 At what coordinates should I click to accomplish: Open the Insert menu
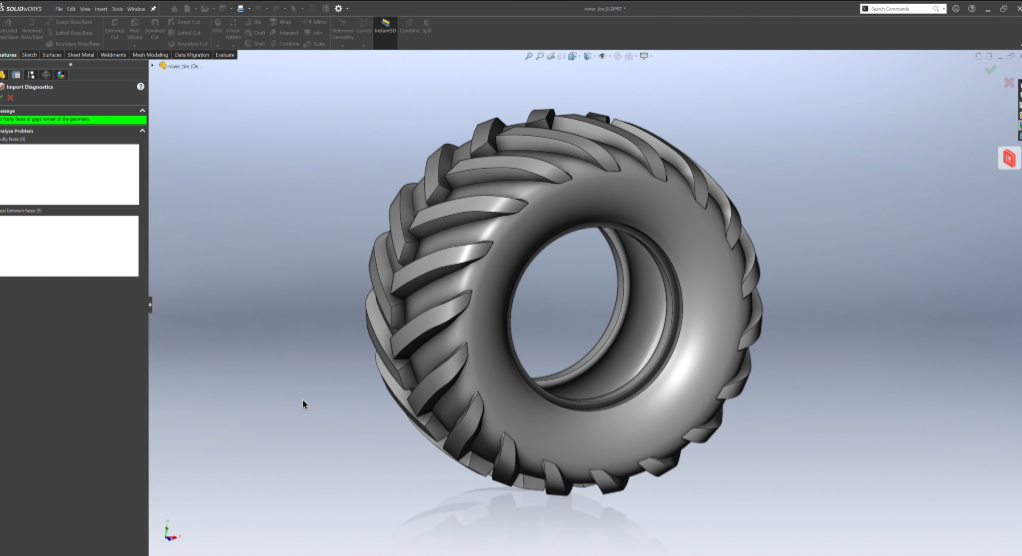(x=101, y=9)
